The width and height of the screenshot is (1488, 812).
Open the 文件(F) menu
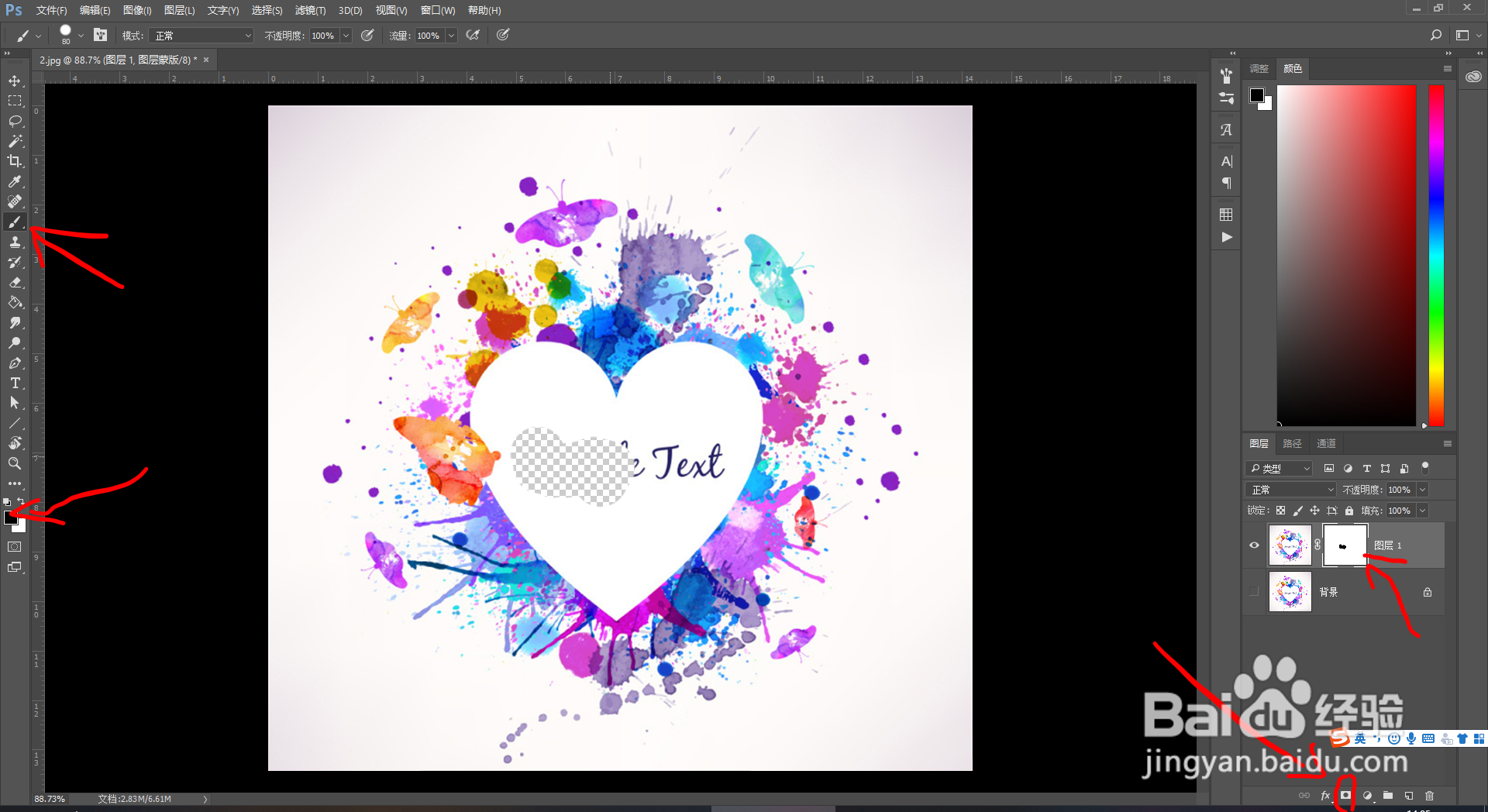(x=51, y=10)
